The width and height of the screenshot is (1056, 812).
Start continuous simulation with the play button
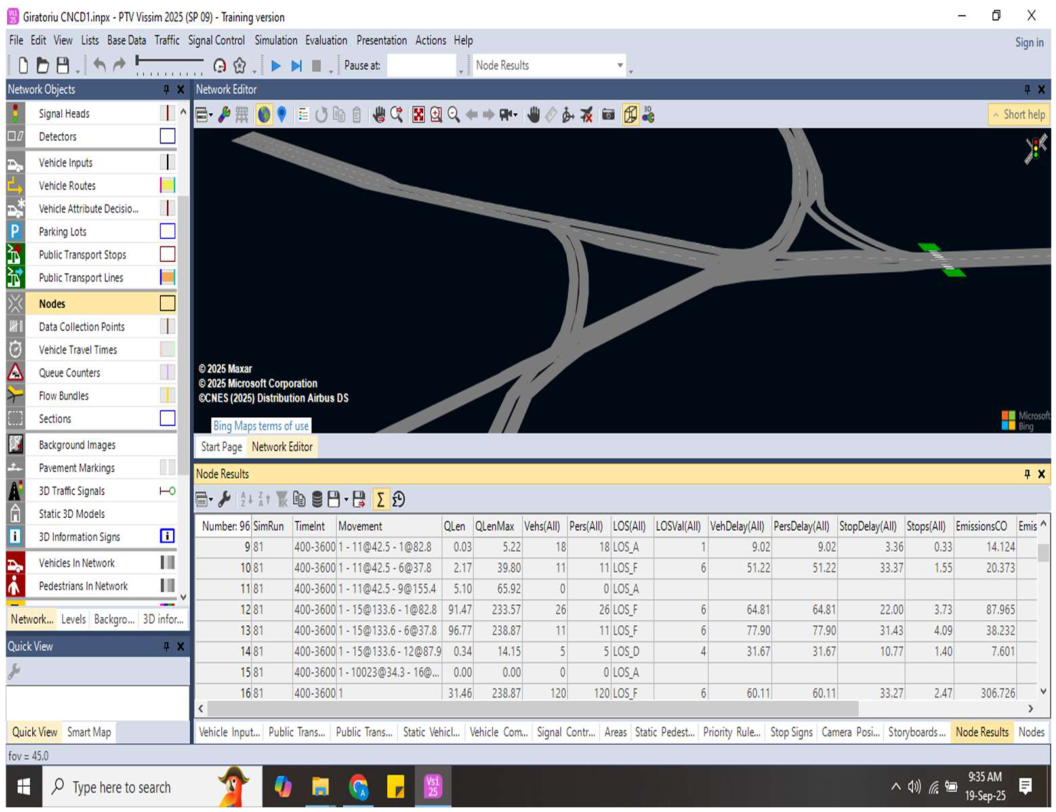[x=275, y=65]
